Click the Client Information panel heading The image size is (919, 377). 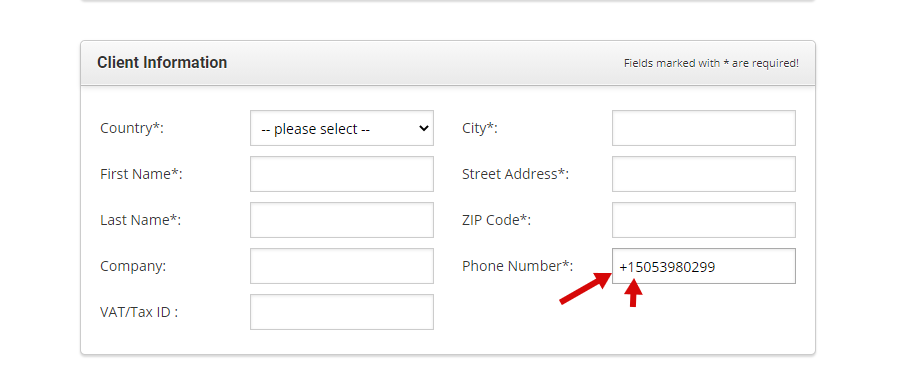[162, 63]
